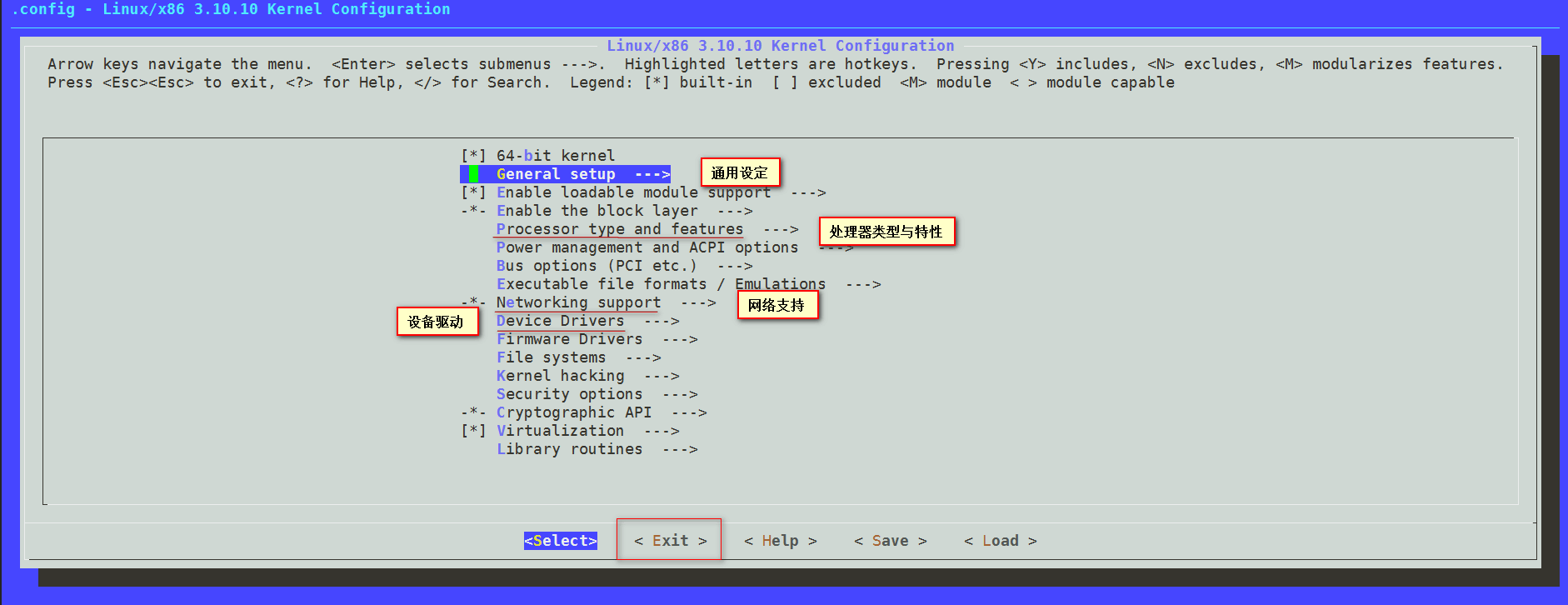The image size is (1568, 605).
Task: Open Processor type and features submenu
Action: point(647,229)
